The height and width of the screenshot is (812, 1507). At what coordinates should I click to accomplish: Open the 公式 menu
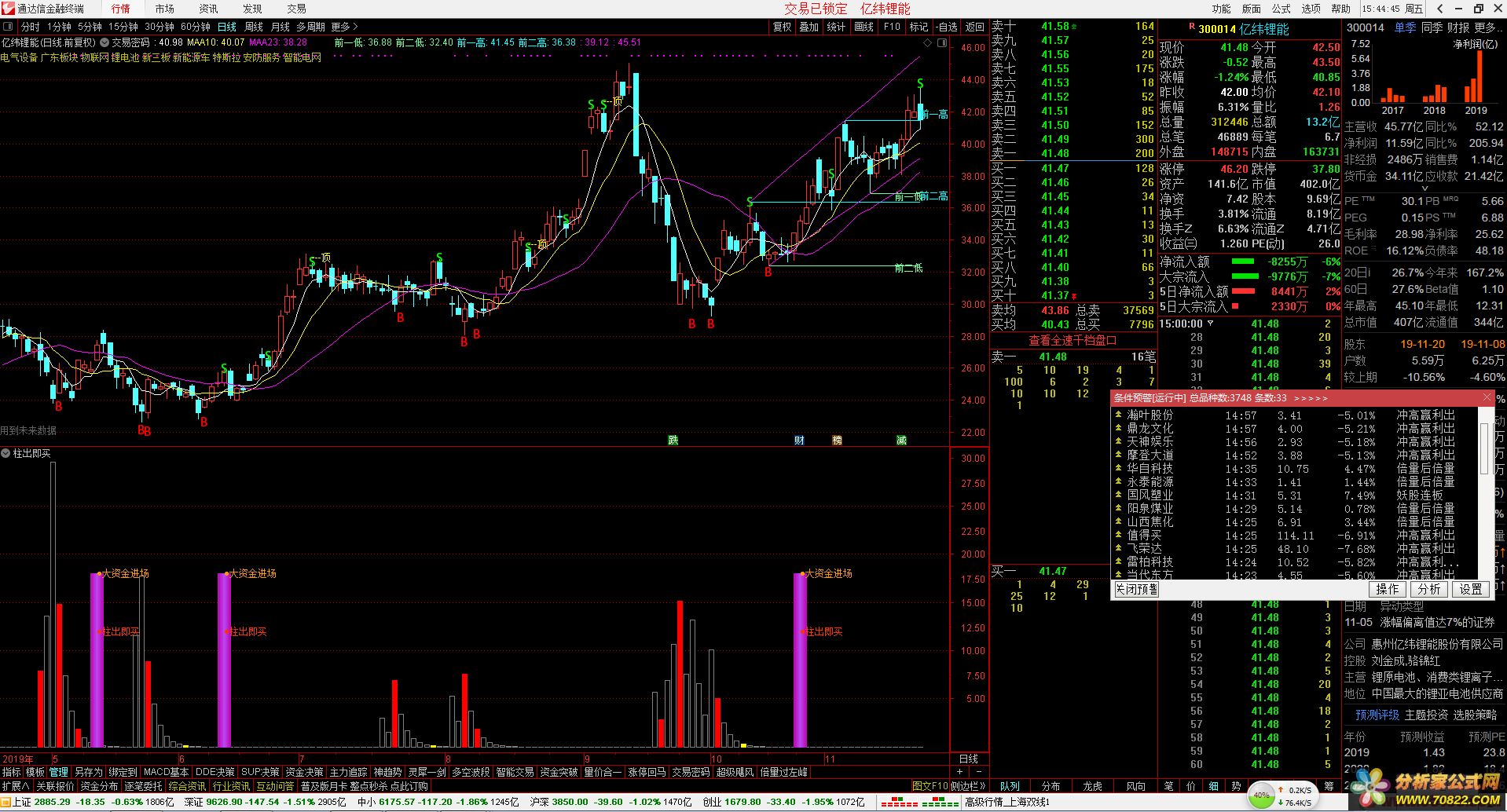click(x=1281, y=9)
